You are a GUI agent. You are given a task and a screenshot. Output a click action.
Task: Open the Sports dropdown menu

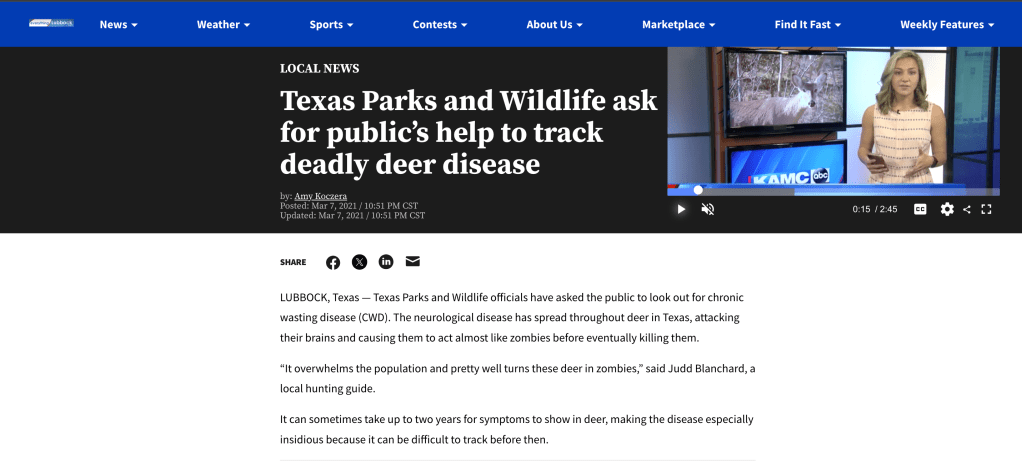(x=331, y=24)
